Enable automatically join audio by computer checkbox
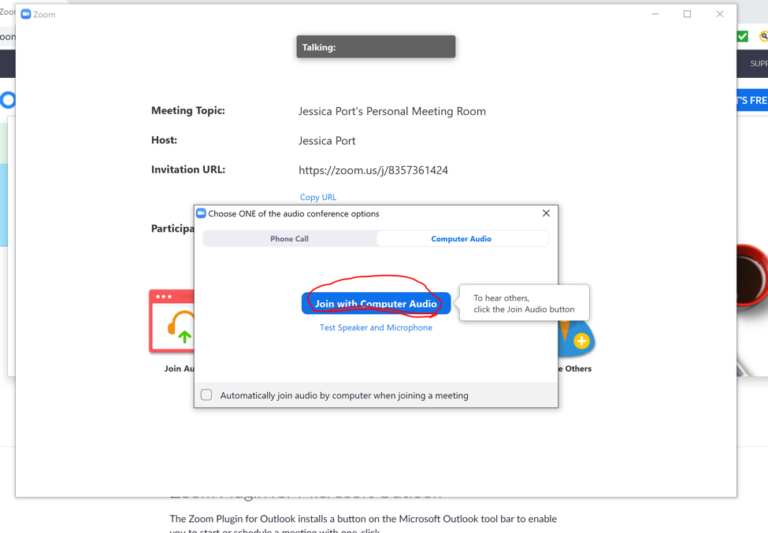This screenshot has width=768, height=533. click(x=206, y=395)
